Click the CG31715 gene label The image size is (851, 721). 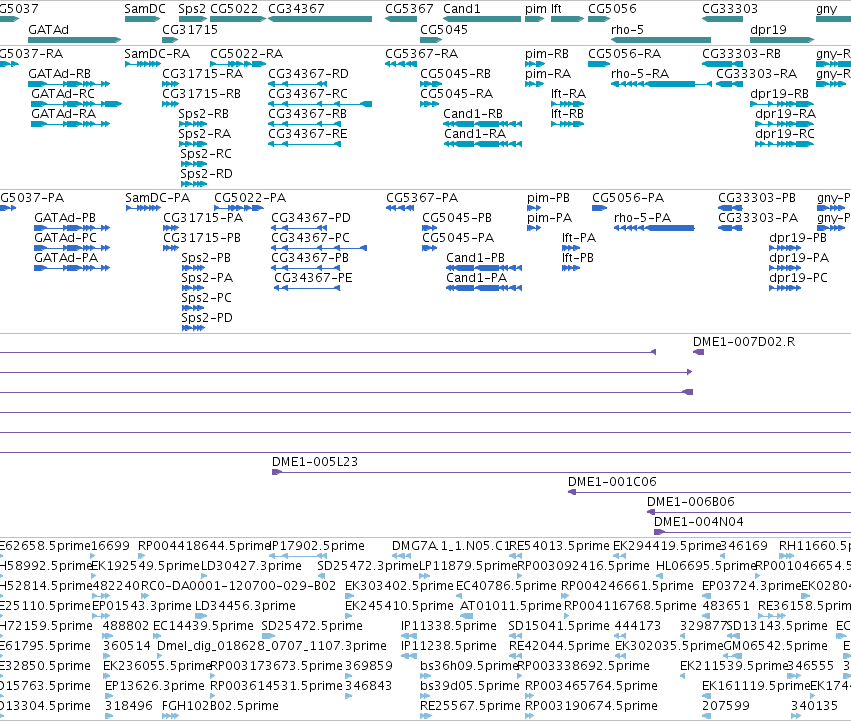[x=190, y=30]
